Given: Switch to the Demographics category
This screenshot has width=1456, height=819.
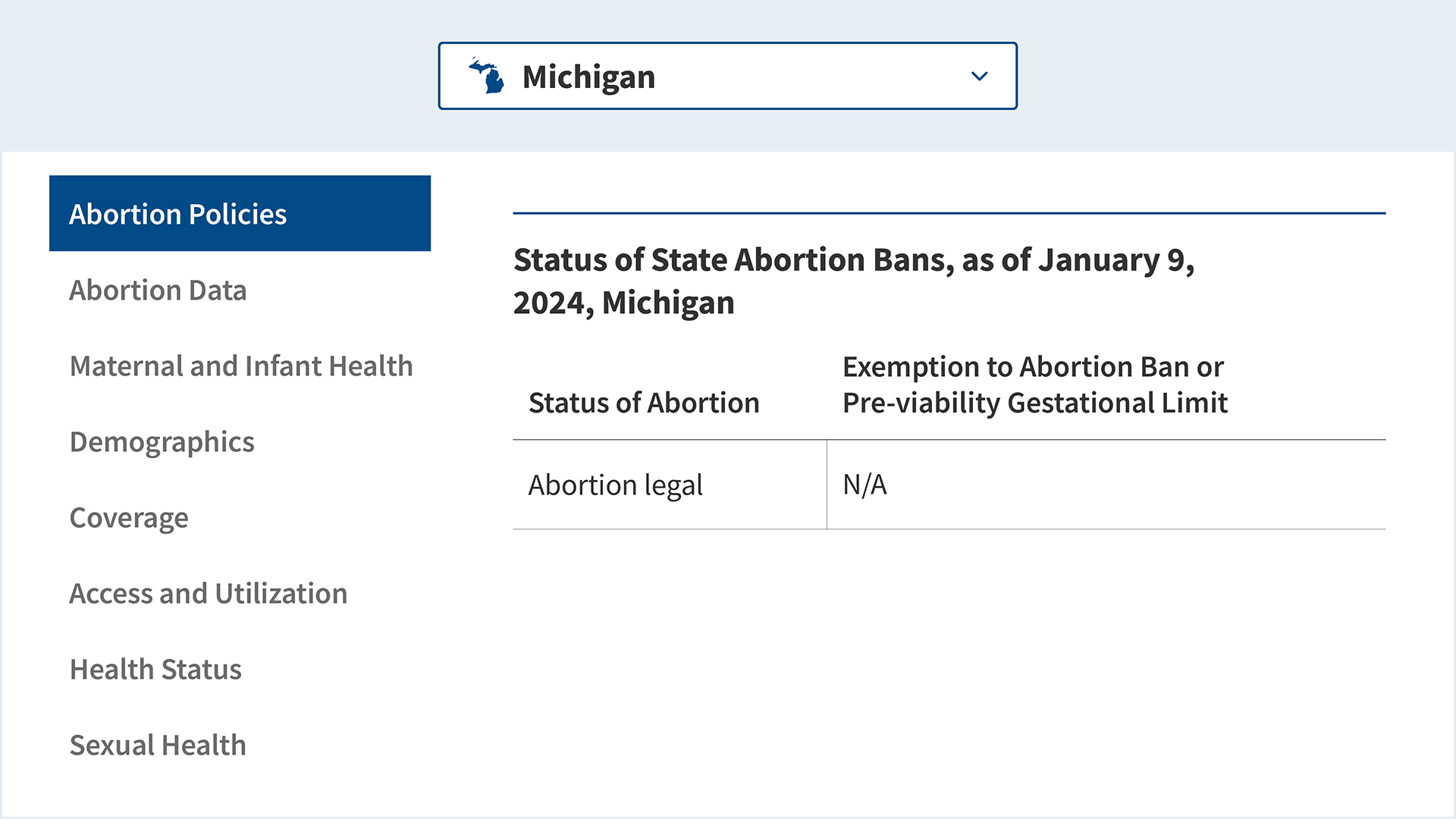Looking at the screenshot, I should [x=162, y=442].
